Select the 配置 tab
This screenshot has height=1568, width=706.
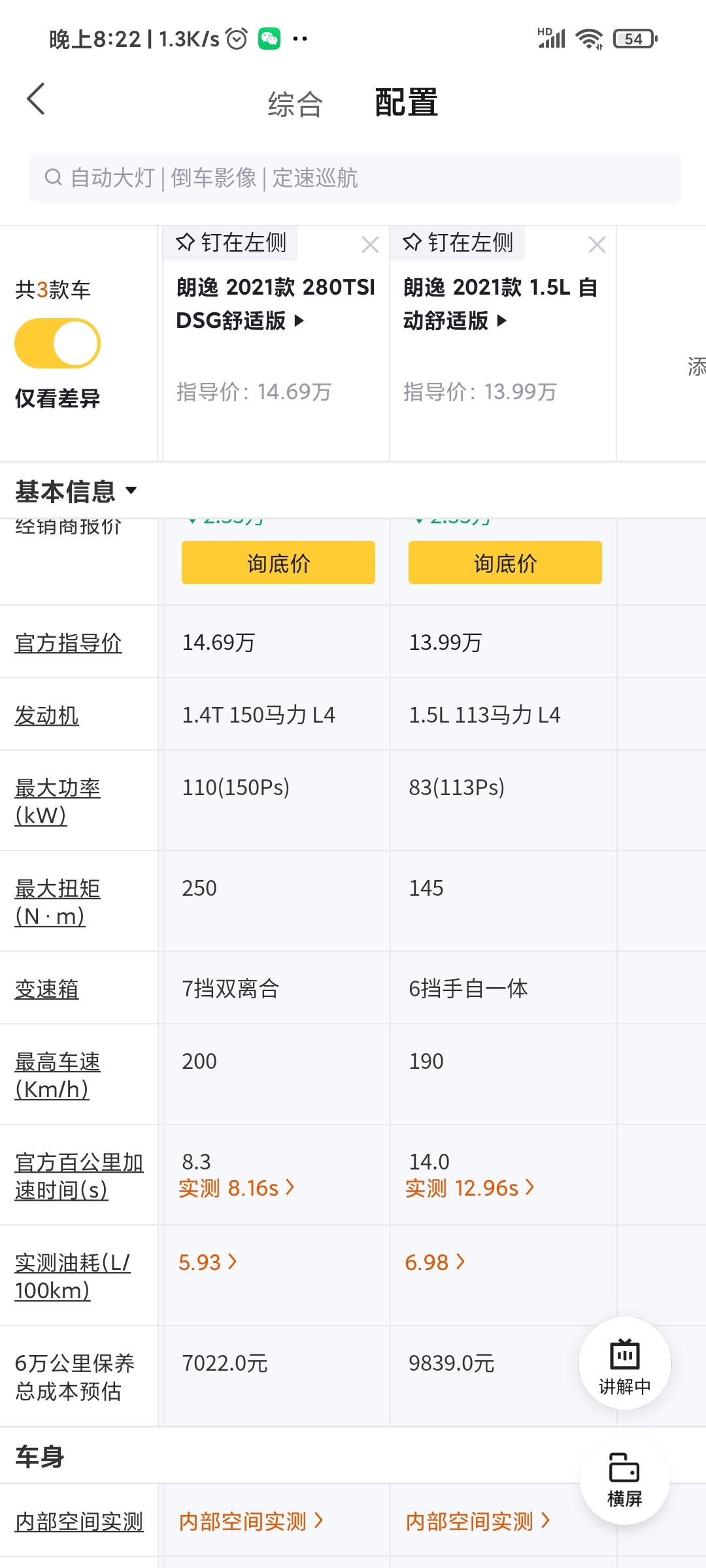tap(406, 103)
